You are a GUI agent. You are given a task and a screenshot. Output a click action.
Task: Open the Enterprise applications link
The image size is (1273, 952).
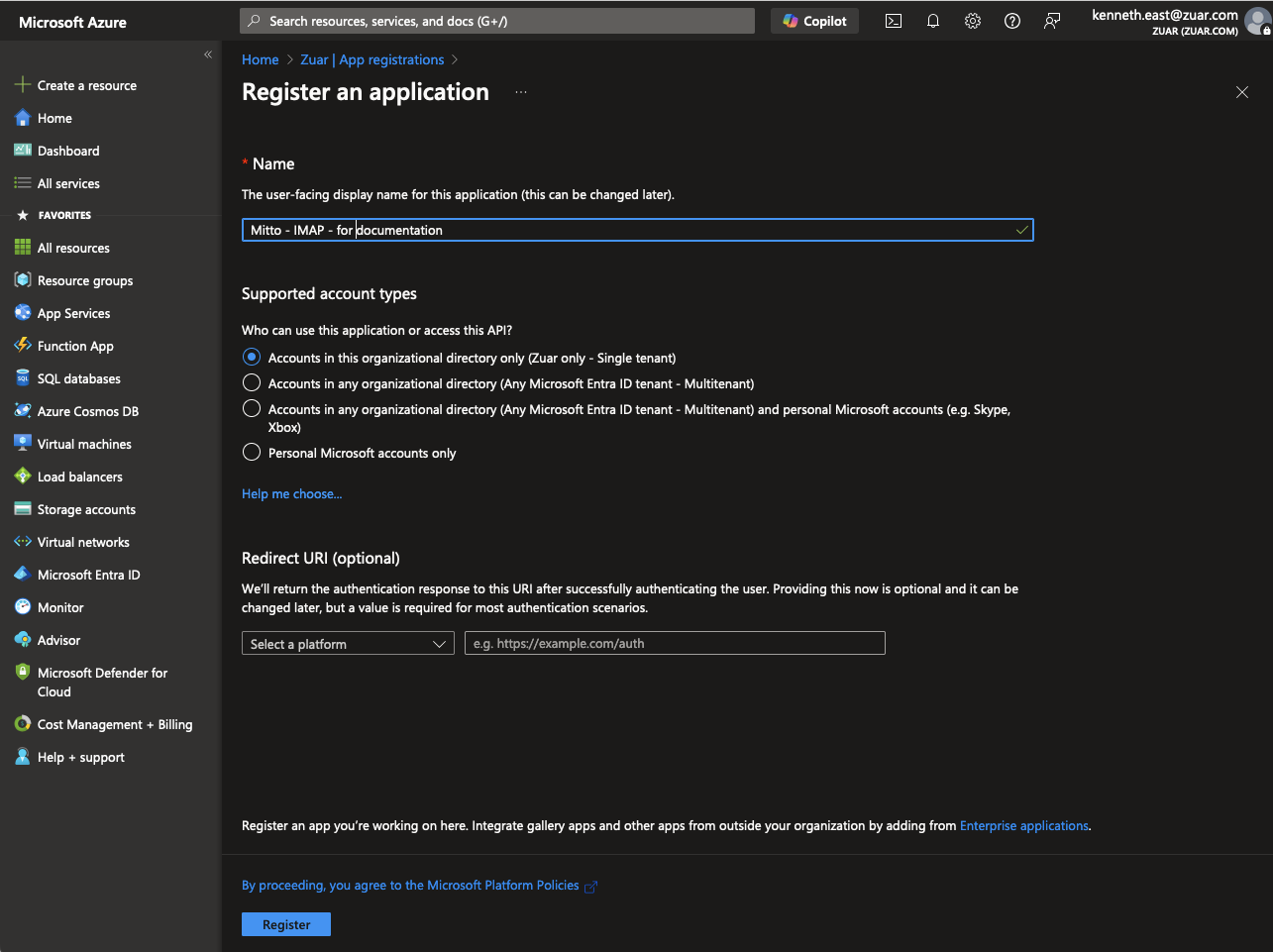tap(1024, 825)
